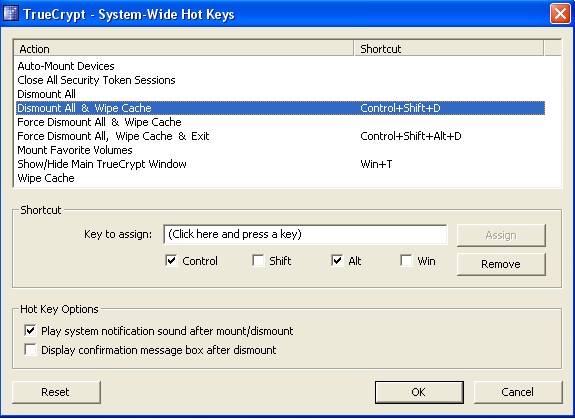Select Show/Hide Main TrueCrypt Window action
Screen dimensions: 575x419
[281, 164]
